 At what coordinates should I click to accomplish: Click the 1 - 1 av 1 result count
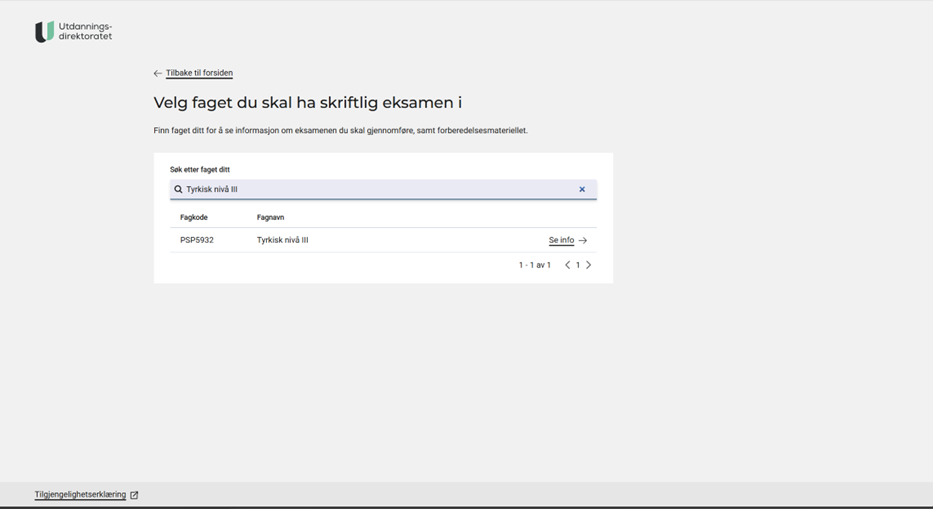tap(534, 265)
